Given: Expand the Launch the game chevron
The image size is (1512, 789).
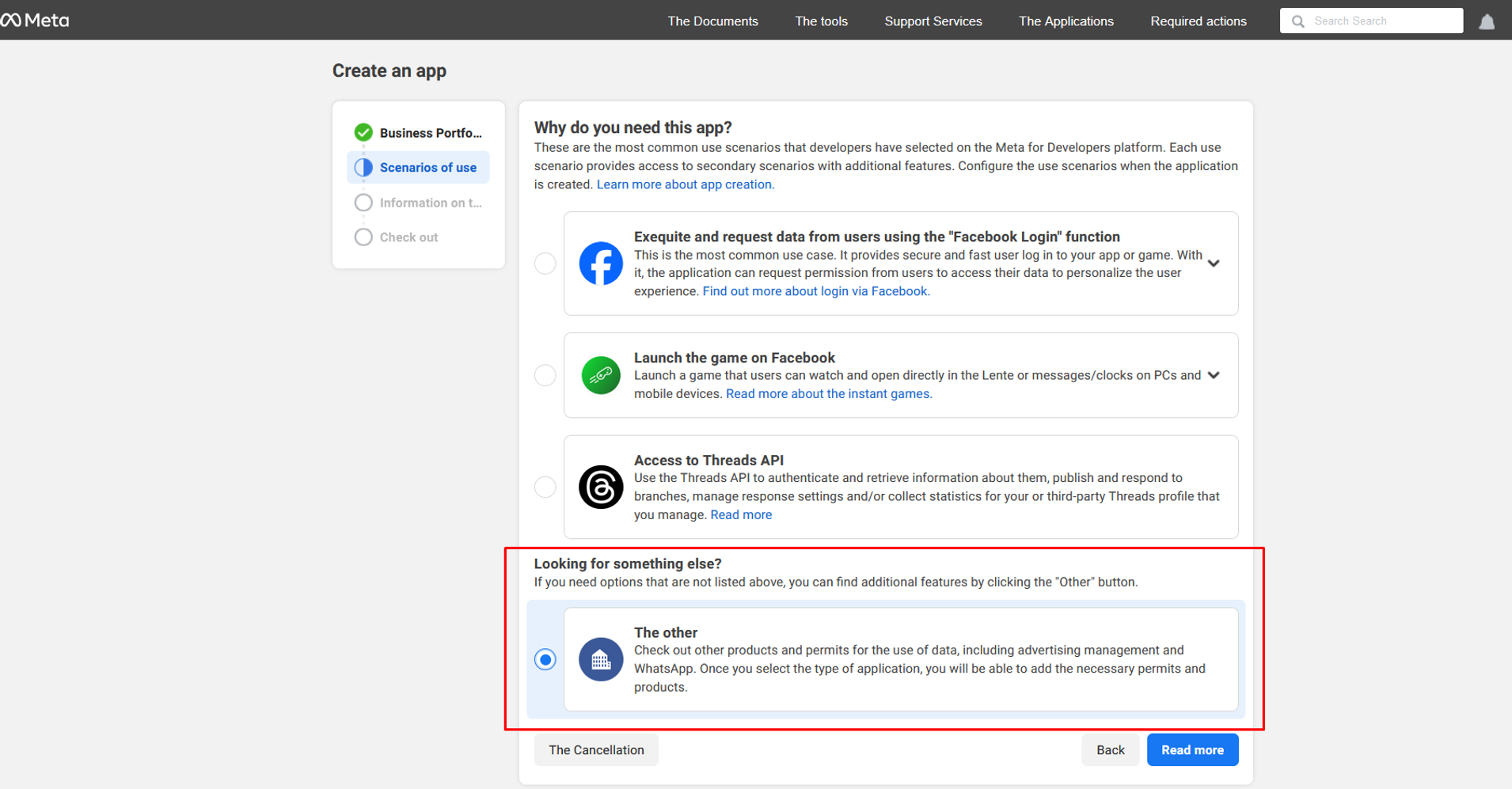Looking at the screenshot, I should click(1214, 375).
